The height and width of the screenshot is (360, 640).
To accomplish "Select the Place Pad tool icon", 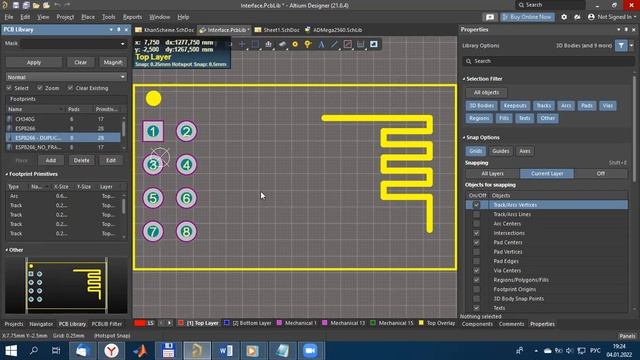I will click(295, 44).
